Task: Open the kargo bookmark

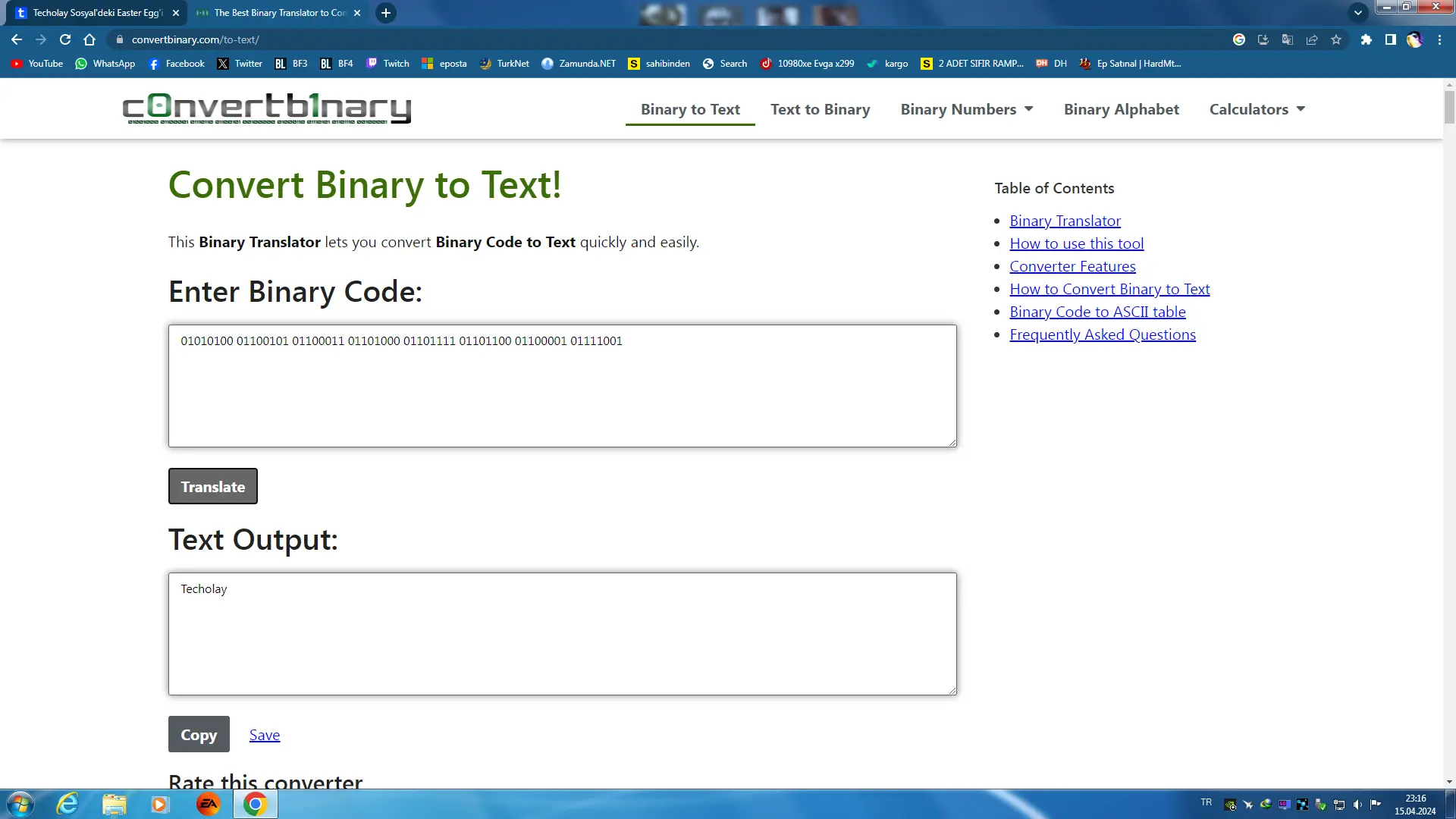Action: tap(887, 64)
